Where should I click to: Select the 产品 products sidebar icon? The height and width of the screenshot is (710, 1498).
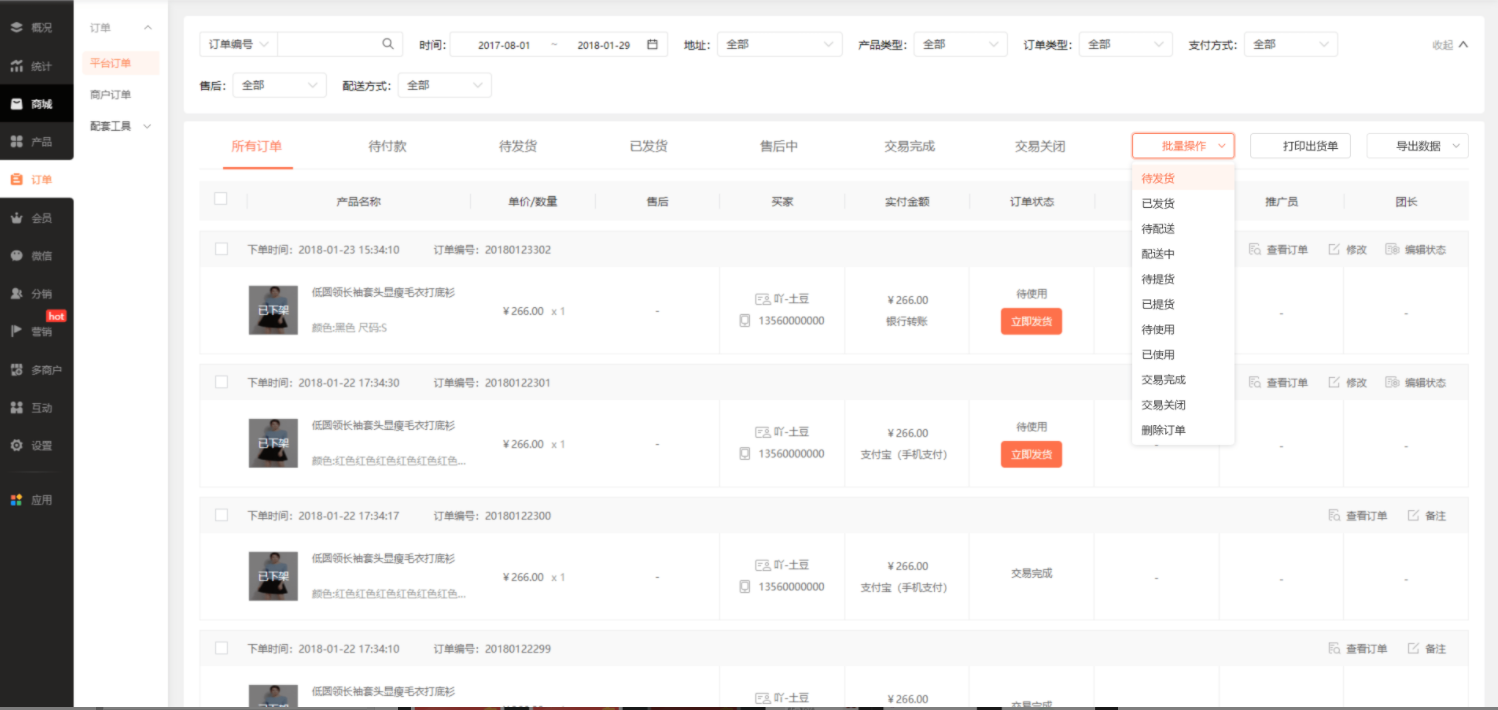[x=17, y=142]
